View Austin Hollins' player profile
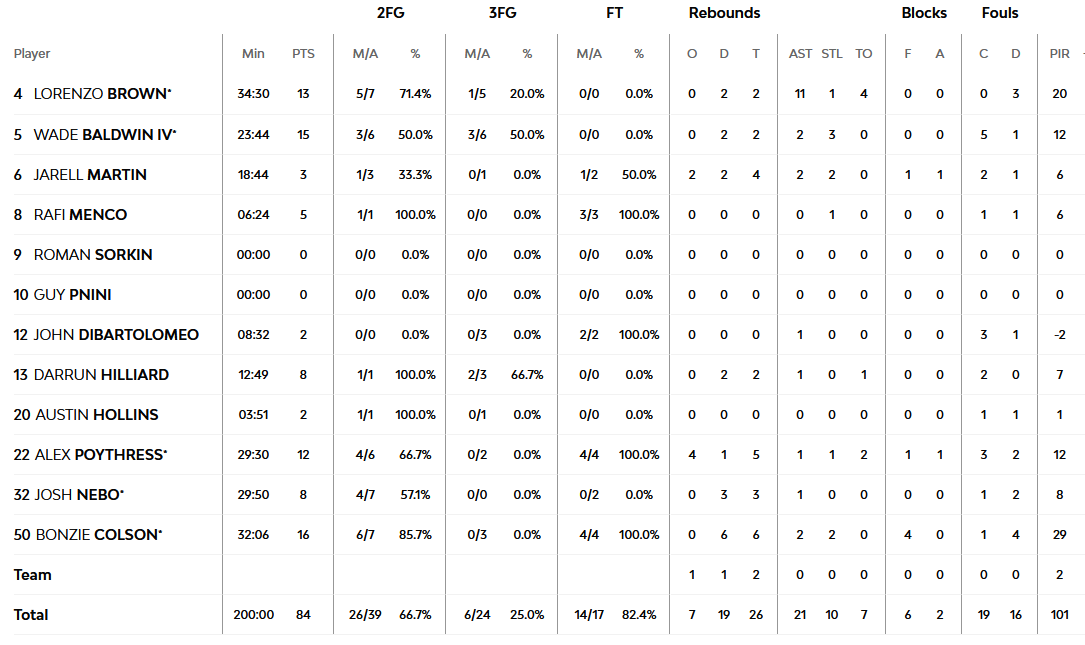Screen dimensions: 1085x645 coord(97,414)
